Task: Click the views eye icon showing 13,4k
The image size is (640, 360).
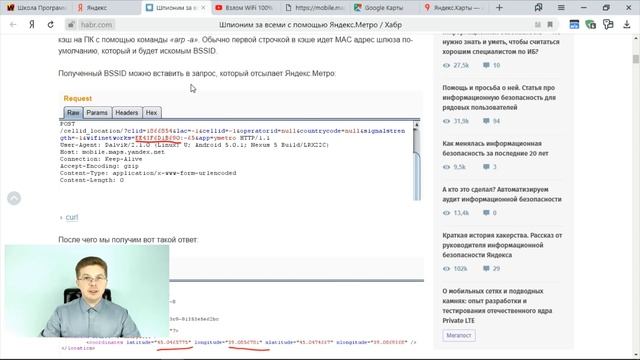Action: tap(447, 213)
